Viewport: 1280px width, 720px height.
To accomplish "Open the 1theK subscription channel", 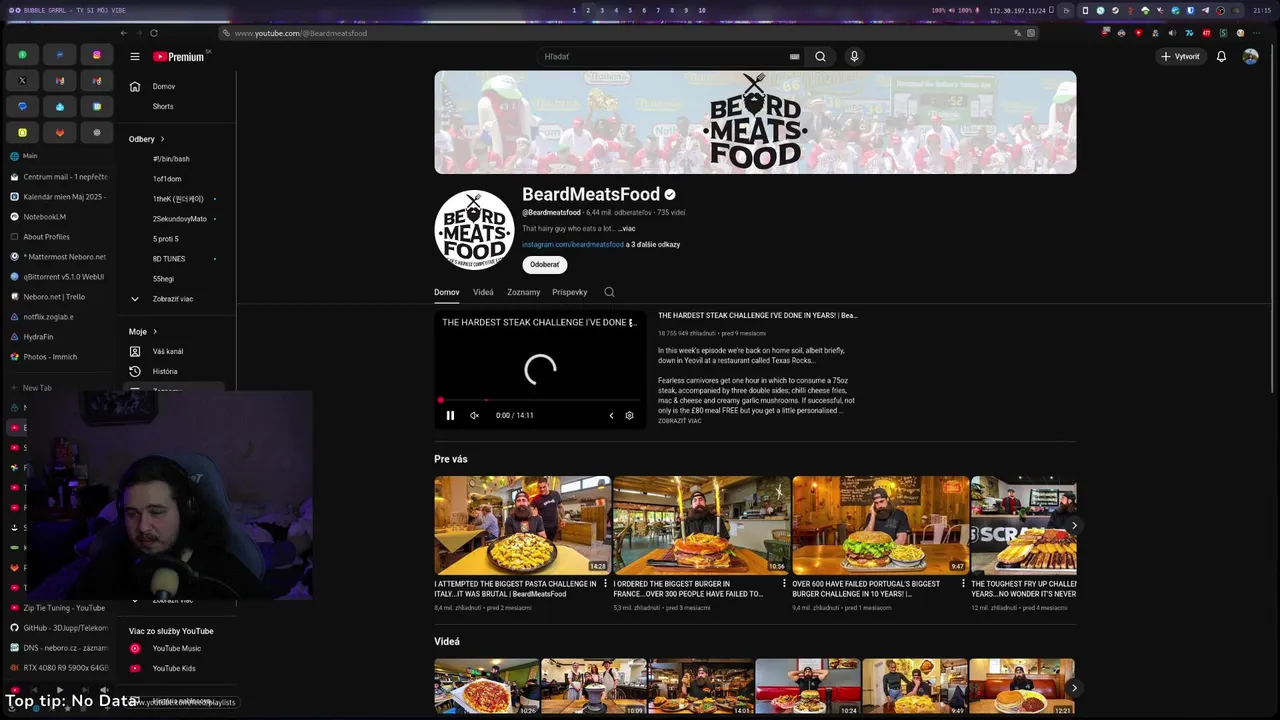I will tap(178, 199).
